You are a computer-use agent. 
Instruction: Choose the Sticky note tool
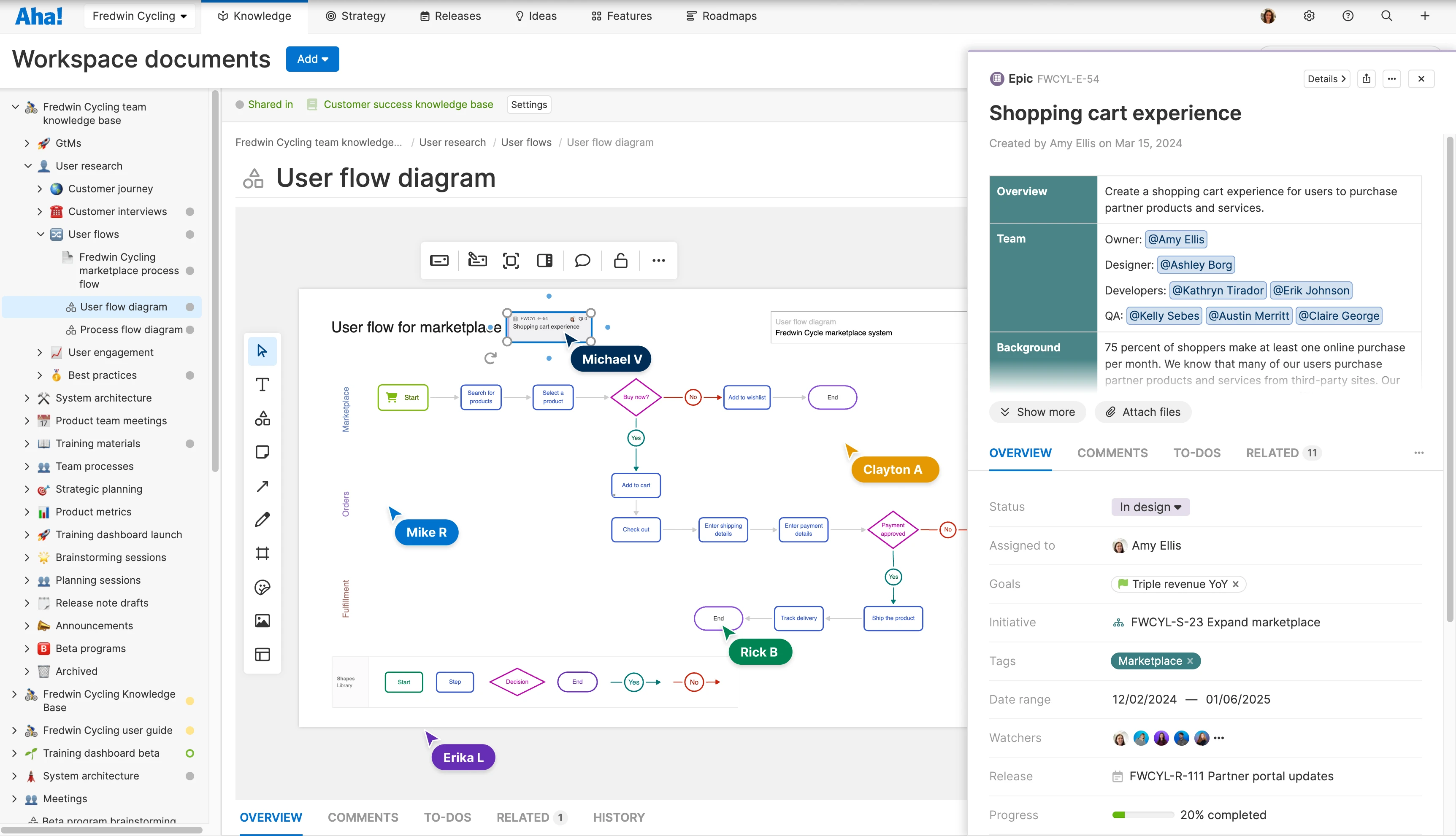pyautogui.click(x=263, y=453)
